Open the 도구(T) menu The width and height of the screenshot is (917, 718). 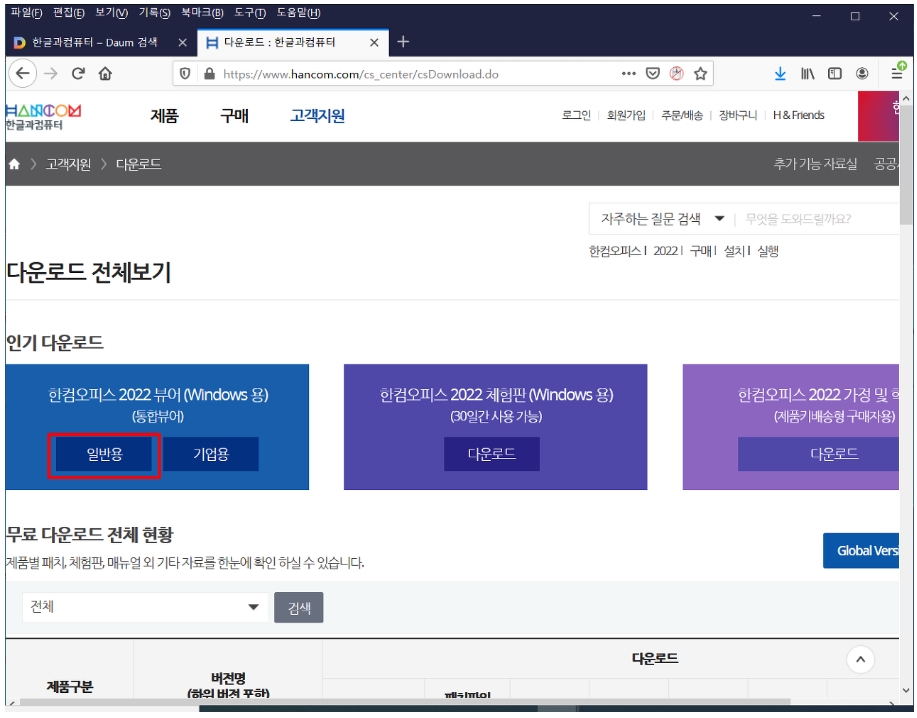point(250,13)
